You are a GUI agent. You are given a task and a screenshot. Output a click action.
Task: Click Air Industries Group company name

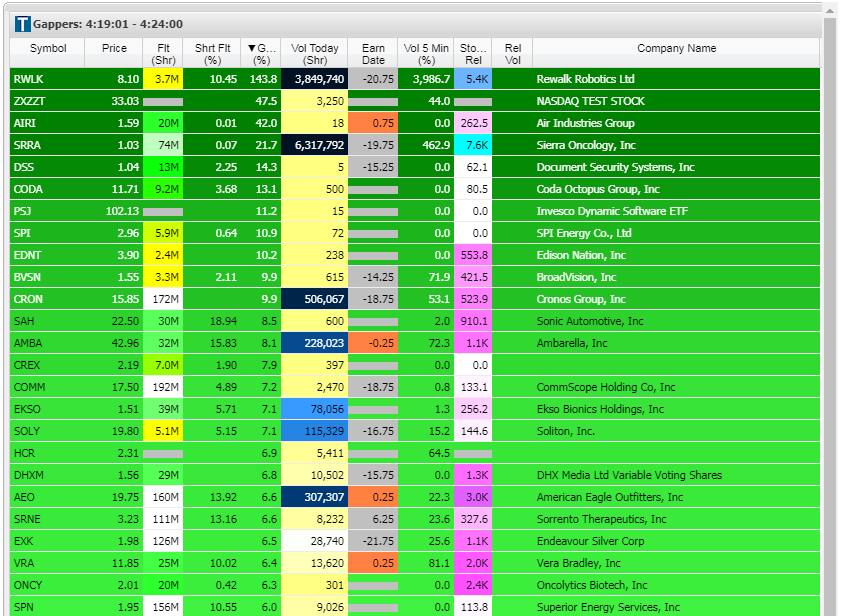[585, 123]
